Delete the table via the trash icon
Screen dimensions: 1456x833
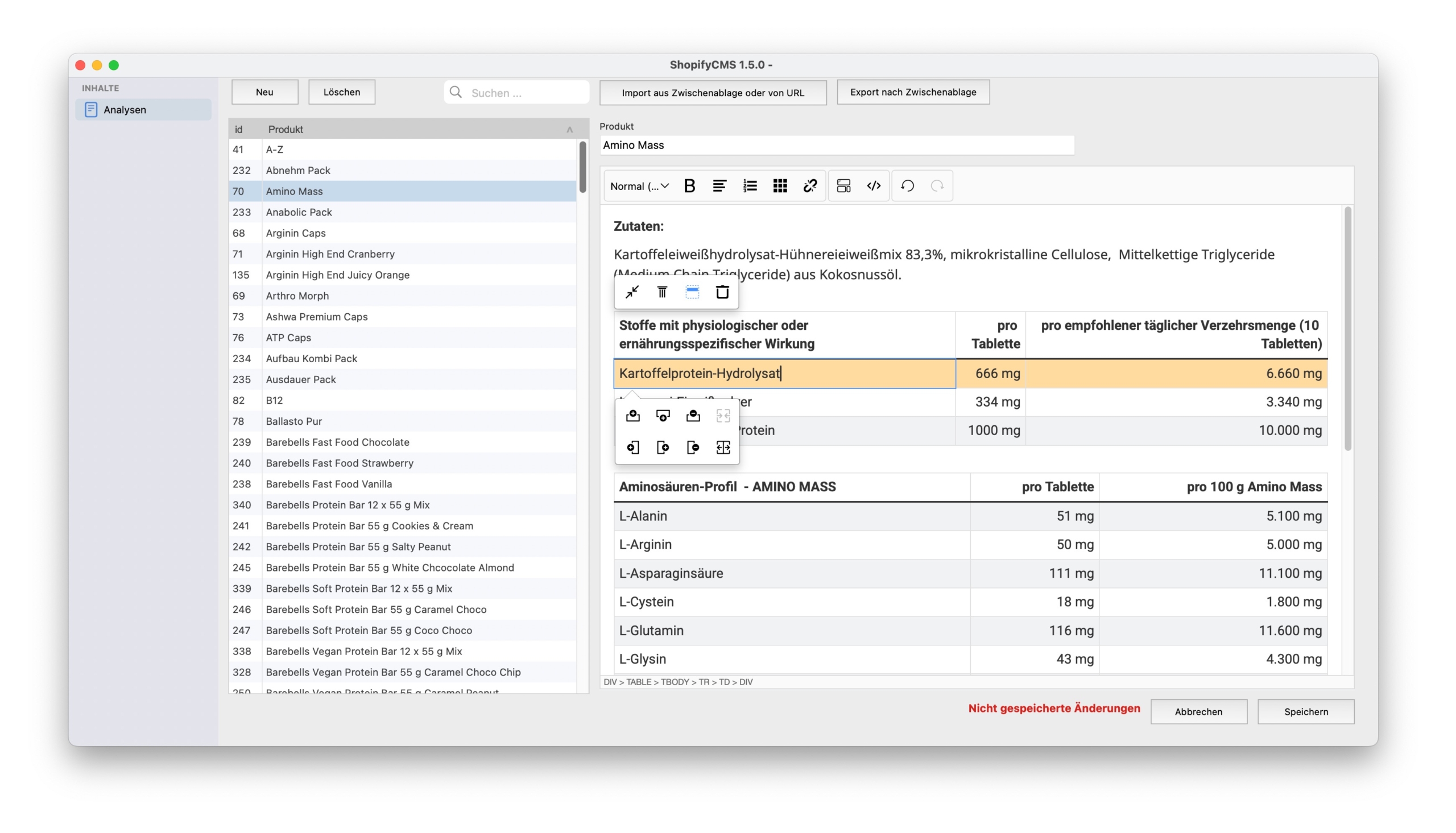(722, 292)
